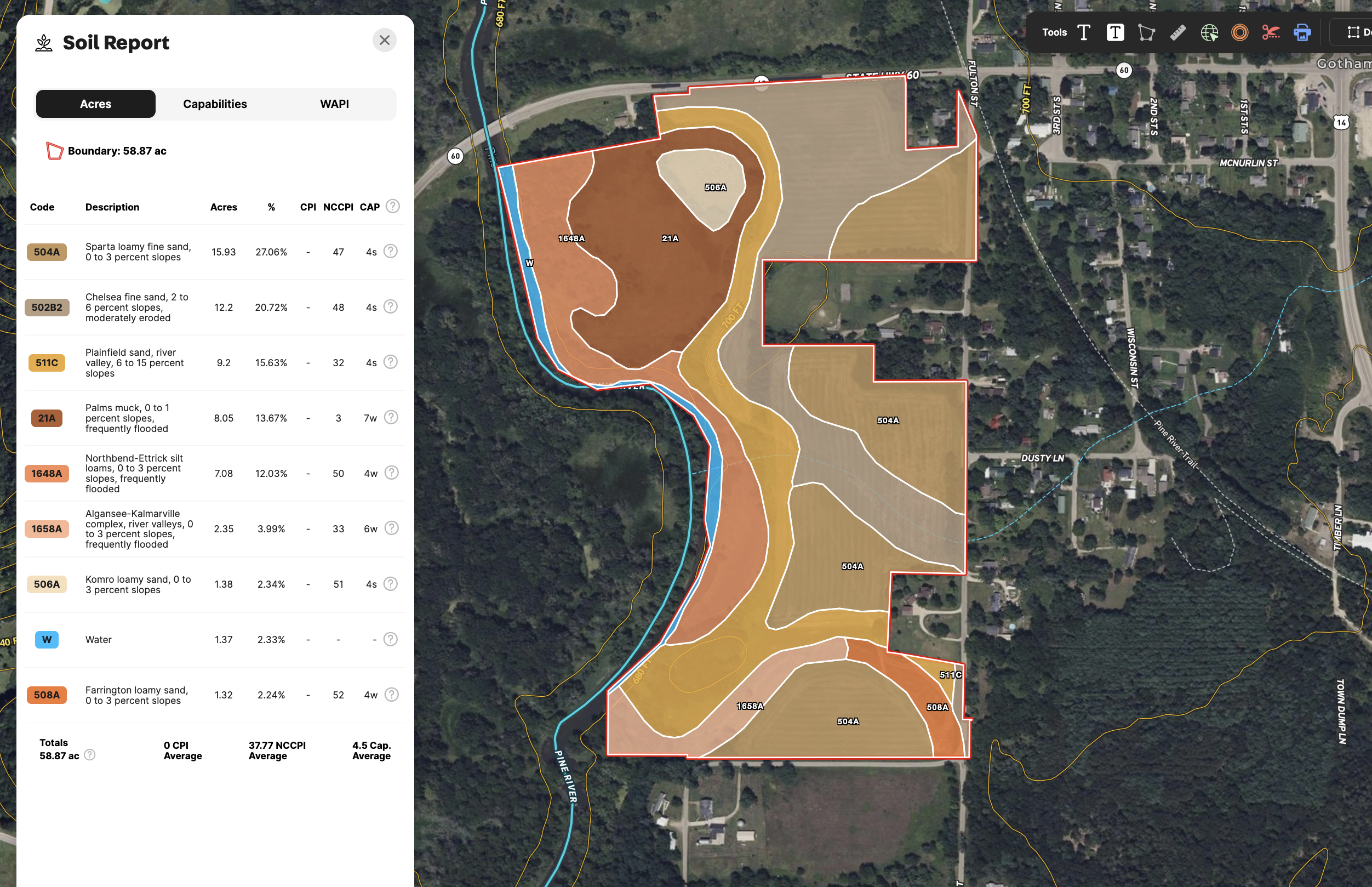The image size is (1372, 887).
Task: Activate the polygon drawing tool
Action: tap(1146, 32)
